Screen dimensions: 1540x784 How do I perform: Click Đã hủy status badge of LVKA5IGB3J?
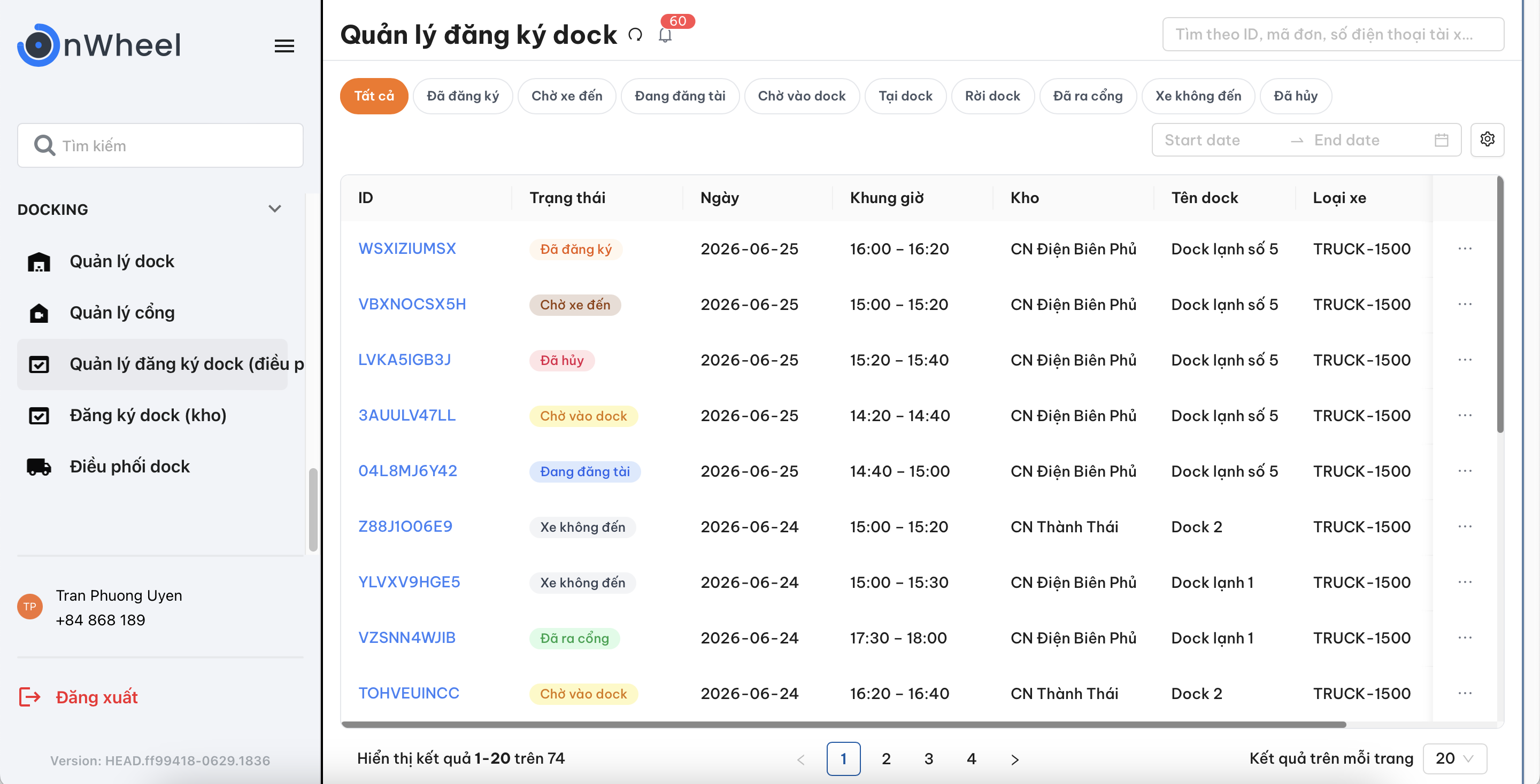point(561,360)
